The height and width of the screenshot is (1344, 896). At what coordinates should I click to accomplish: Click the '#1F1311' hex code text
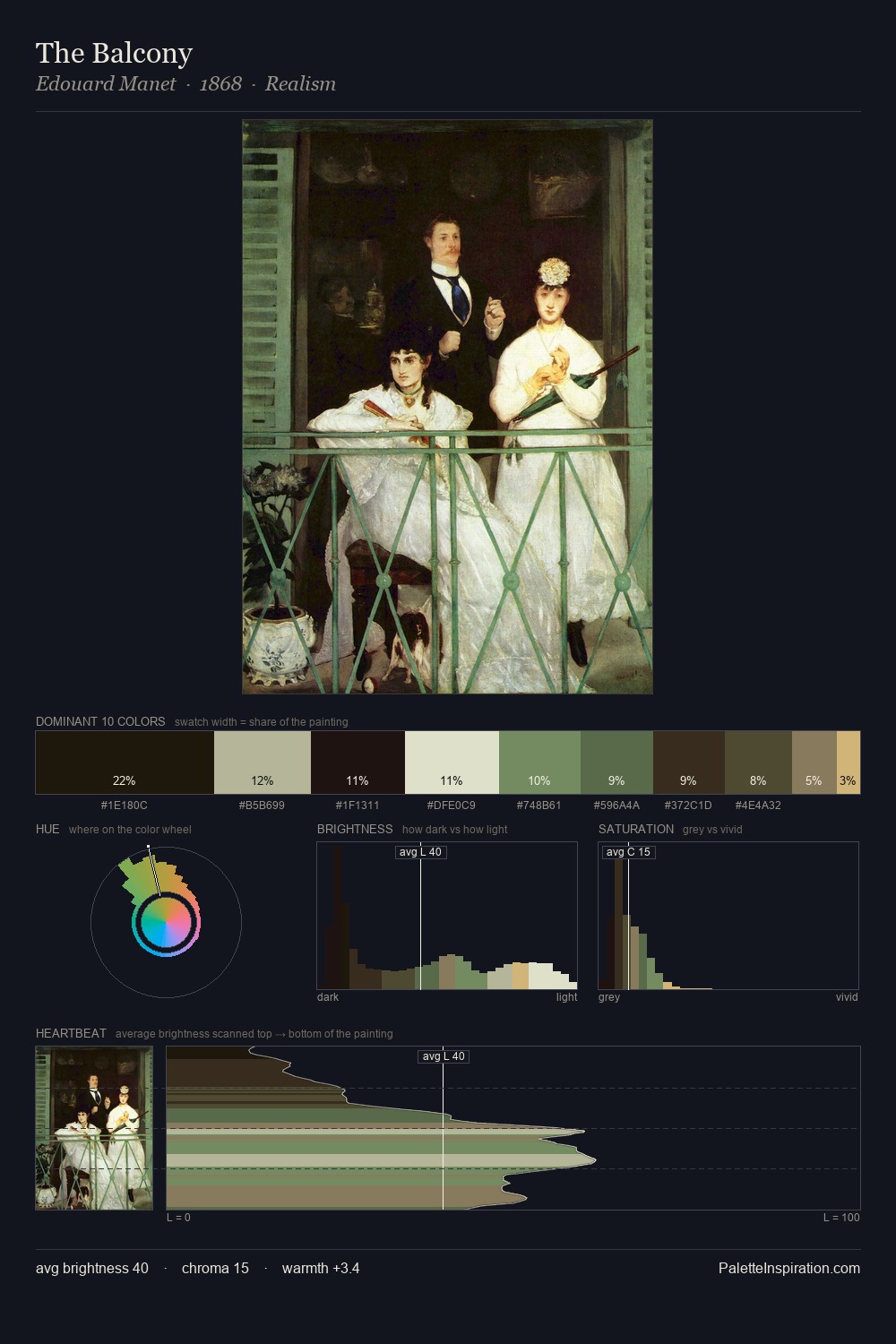(x=358, y=806)
